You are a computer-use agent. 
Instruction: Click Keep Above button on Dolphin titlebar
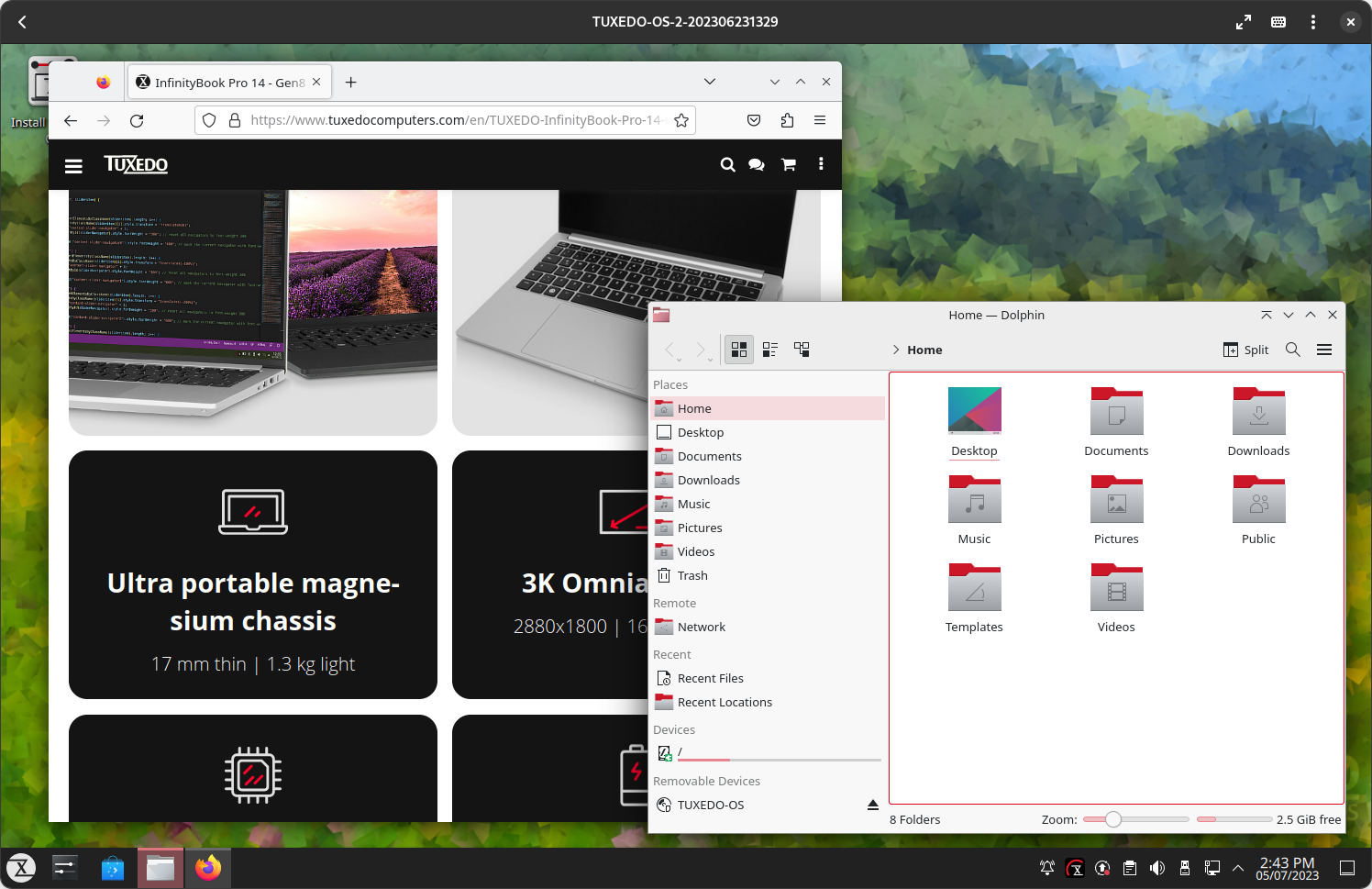1266,315
